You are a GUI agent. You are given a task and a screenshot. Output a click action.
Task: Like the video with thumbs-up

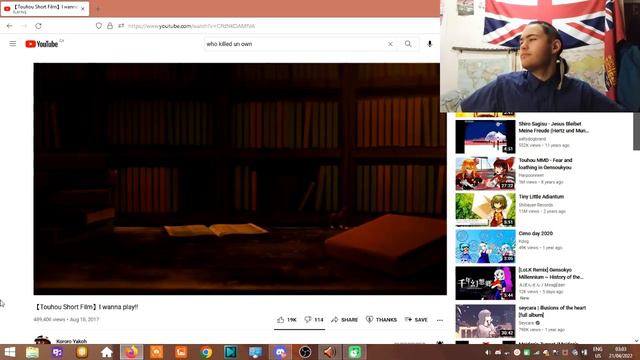pyautogui.click(x=287, y=320)
